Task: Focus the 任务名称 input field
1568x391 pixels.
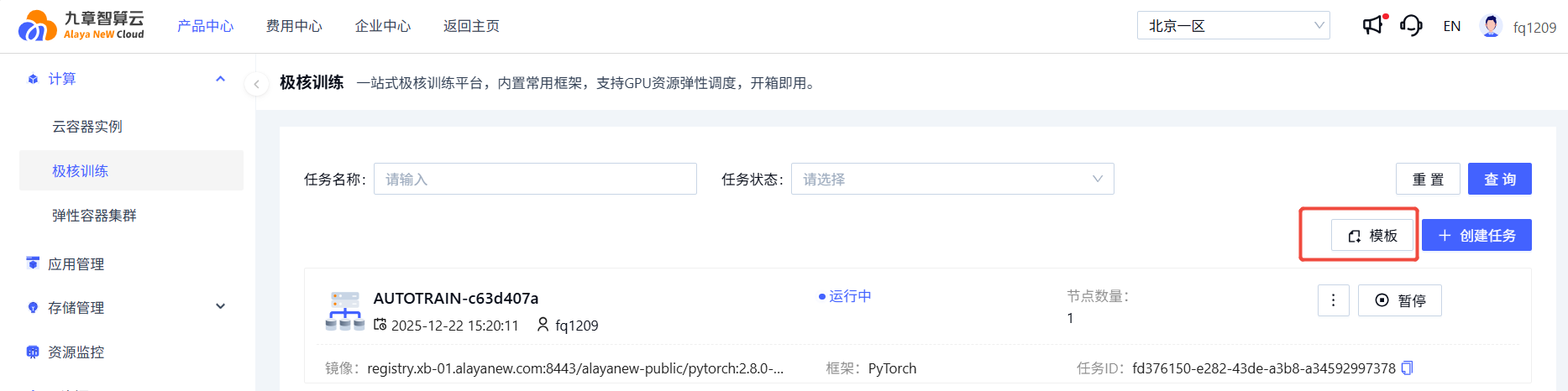Action: tap(535, 179)
